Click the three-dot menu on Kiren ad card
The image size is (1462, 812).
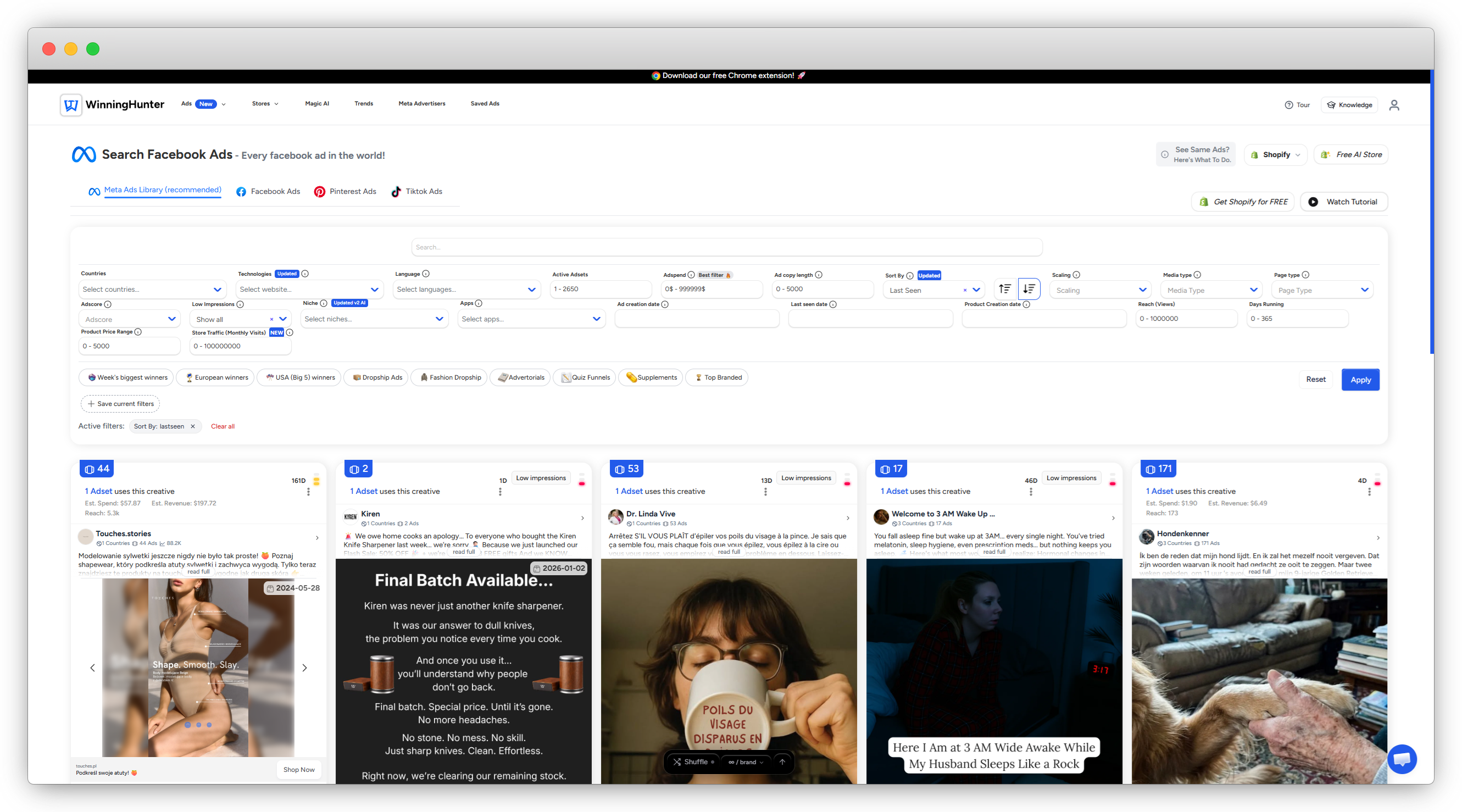(x=500, y=492)
